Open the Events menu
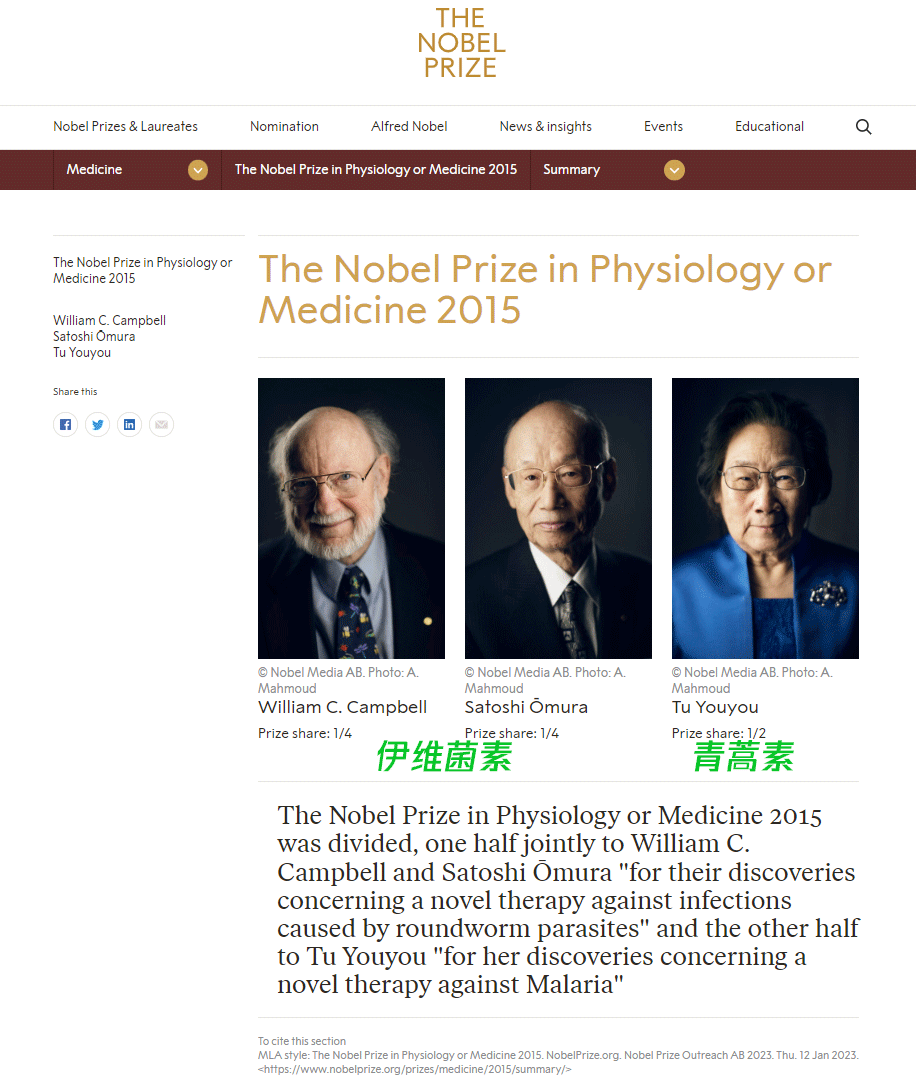 [663, 127]
